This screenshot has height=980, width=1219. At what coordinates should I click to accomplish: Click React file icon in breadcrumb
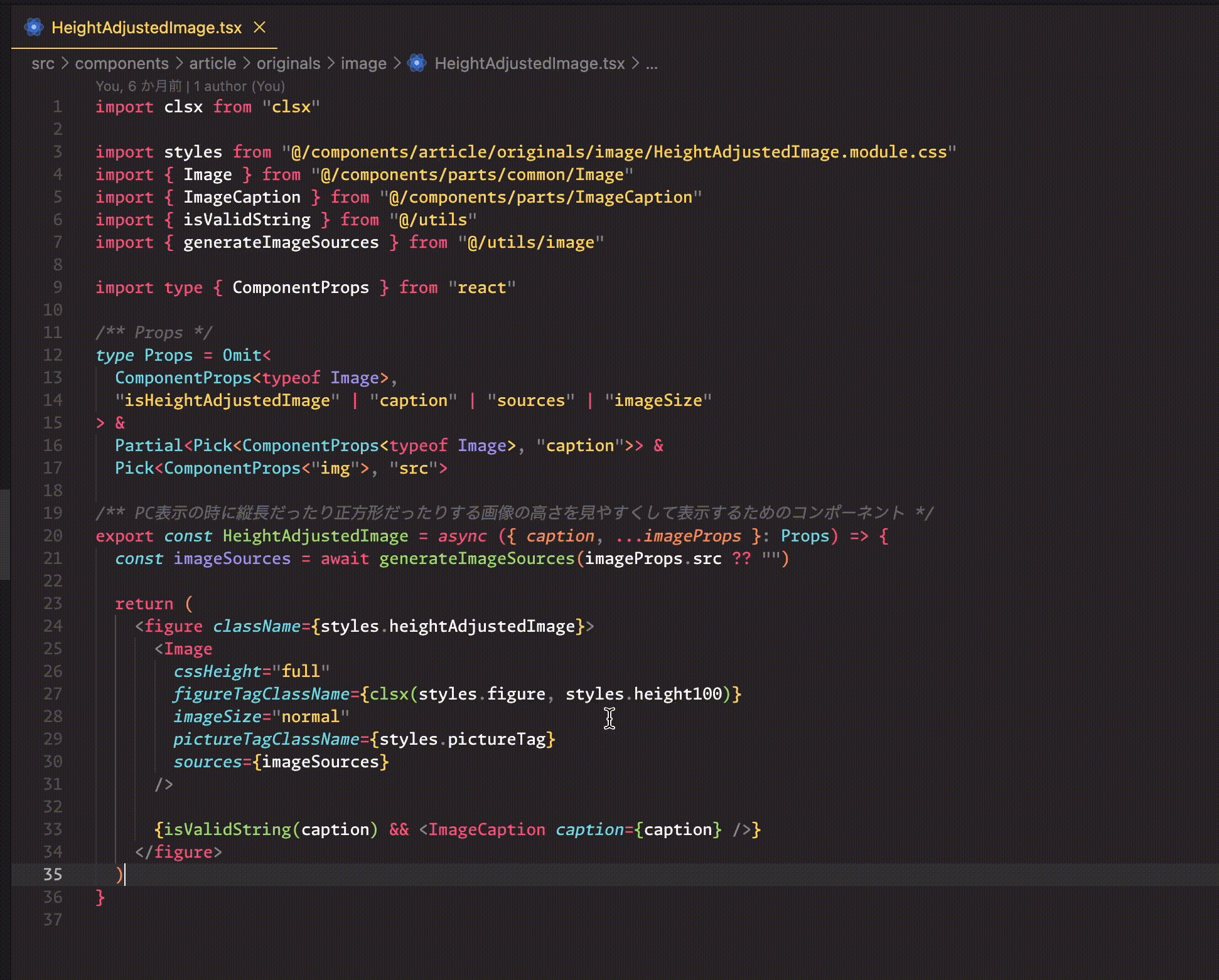tap(417, 63)
